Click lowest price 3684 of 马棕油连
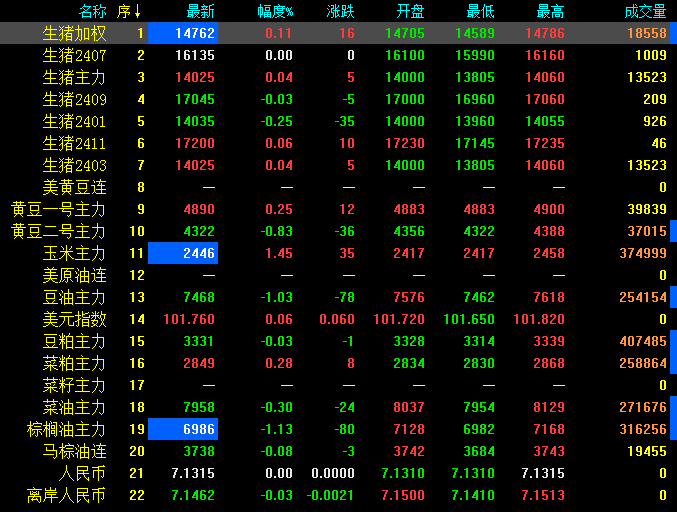 pyautogui.click(x=479, y=452)
